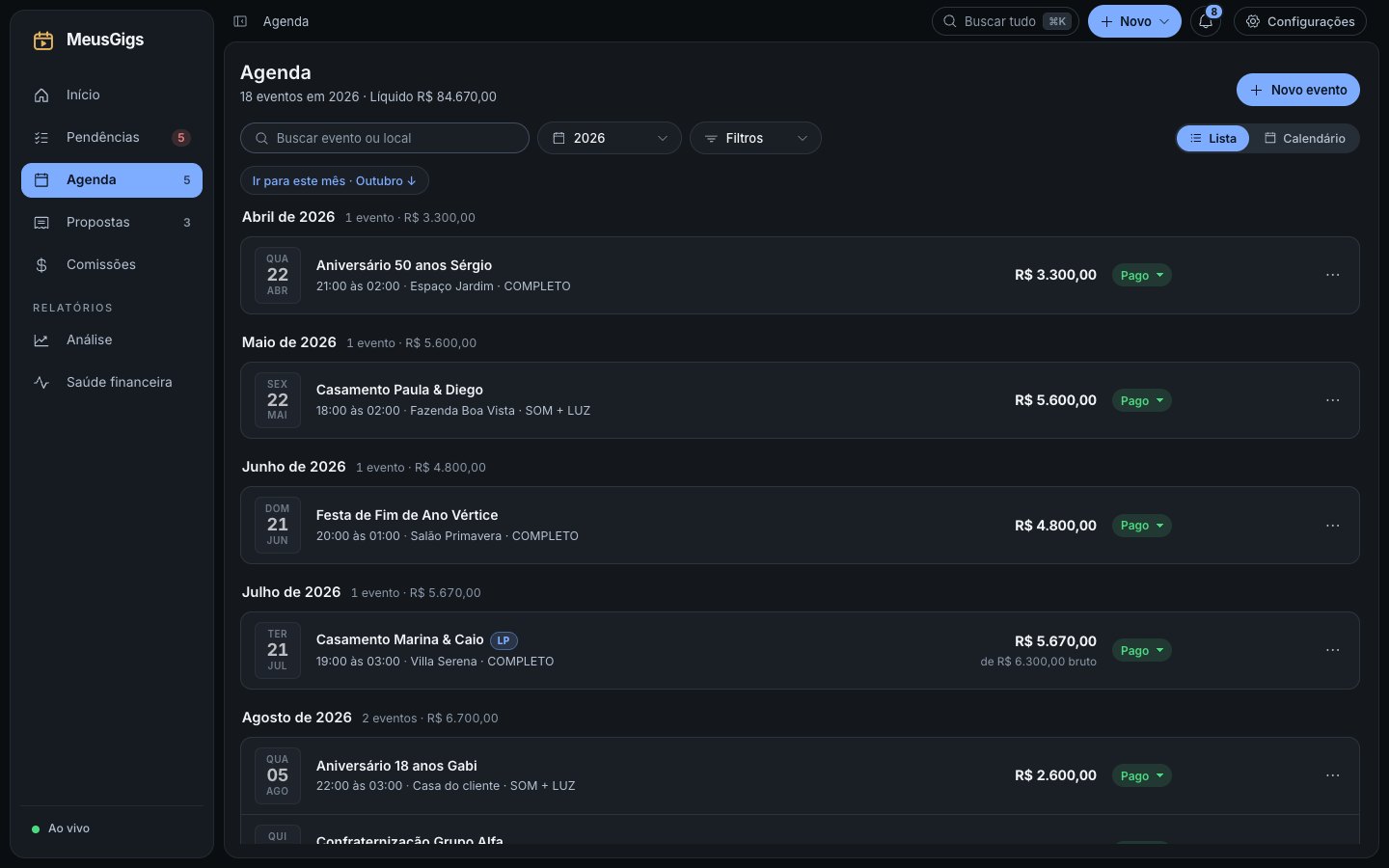The width and height of the screenshot is (1389, 868).
Task: Click the SEX 22 MAI date tile
Action: 278,400
